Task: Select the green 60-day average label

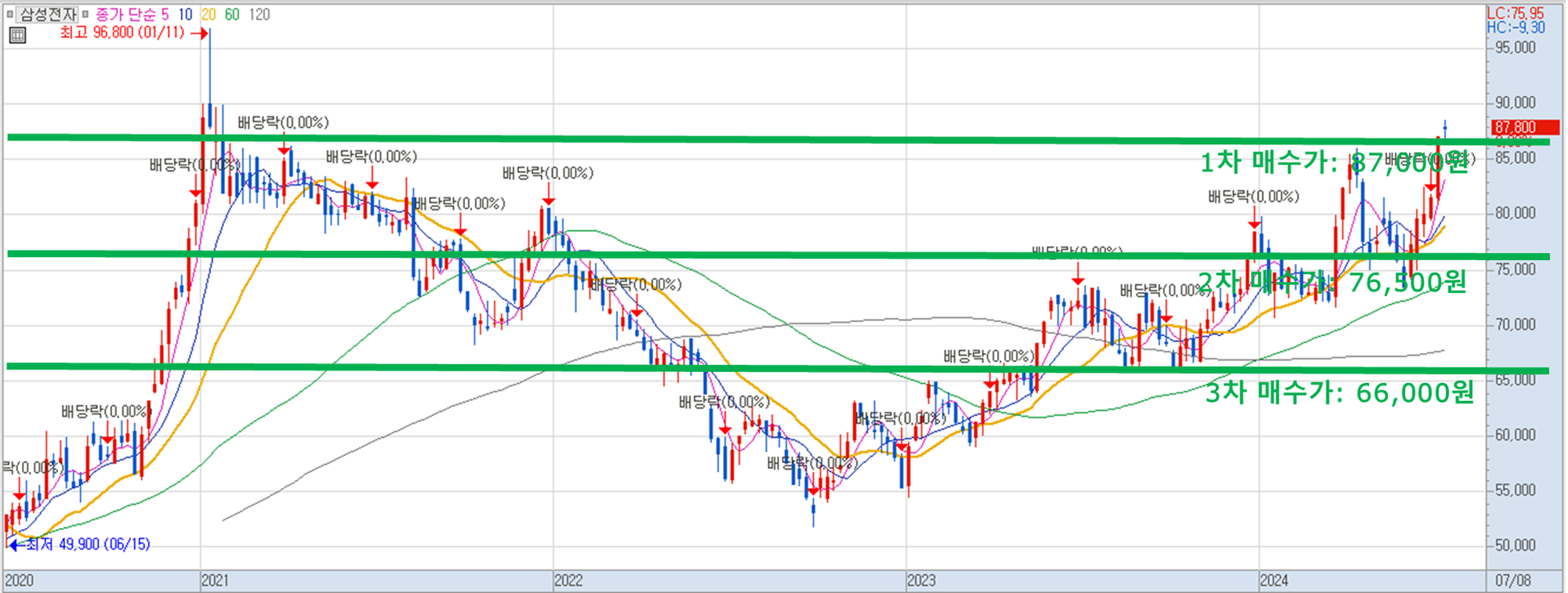Action: pyautogui.click(x=232, y=14)
